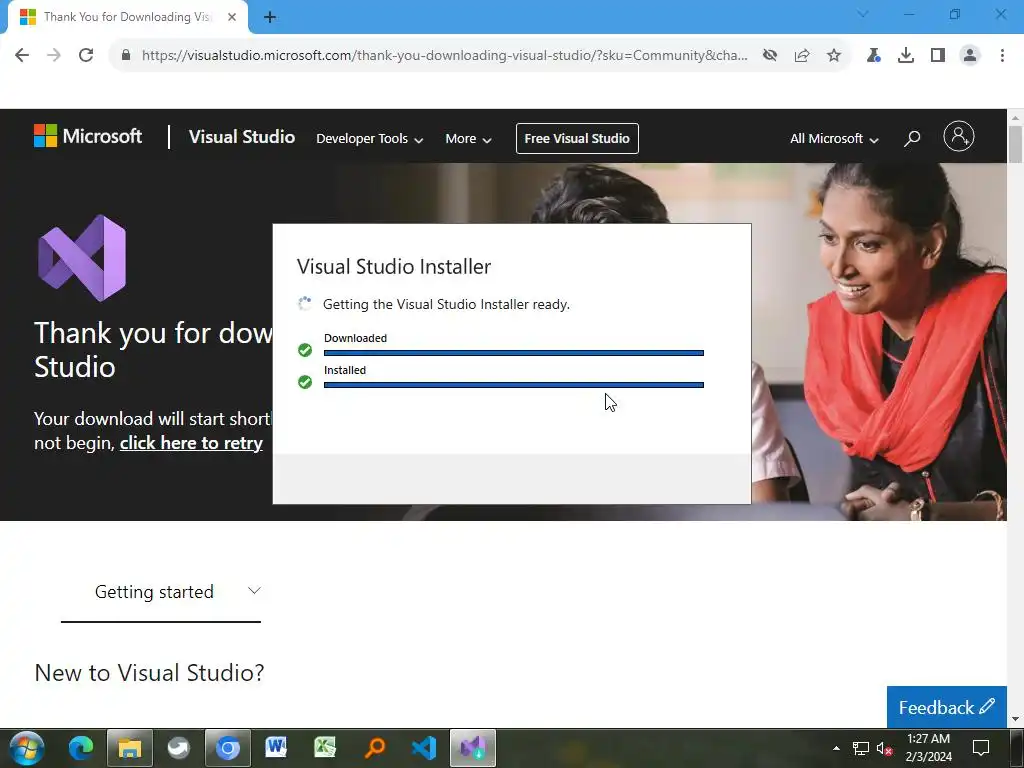Open the share page icon
The width and height of the screenshot is (1024, 768).
click(x=802, y=56)
